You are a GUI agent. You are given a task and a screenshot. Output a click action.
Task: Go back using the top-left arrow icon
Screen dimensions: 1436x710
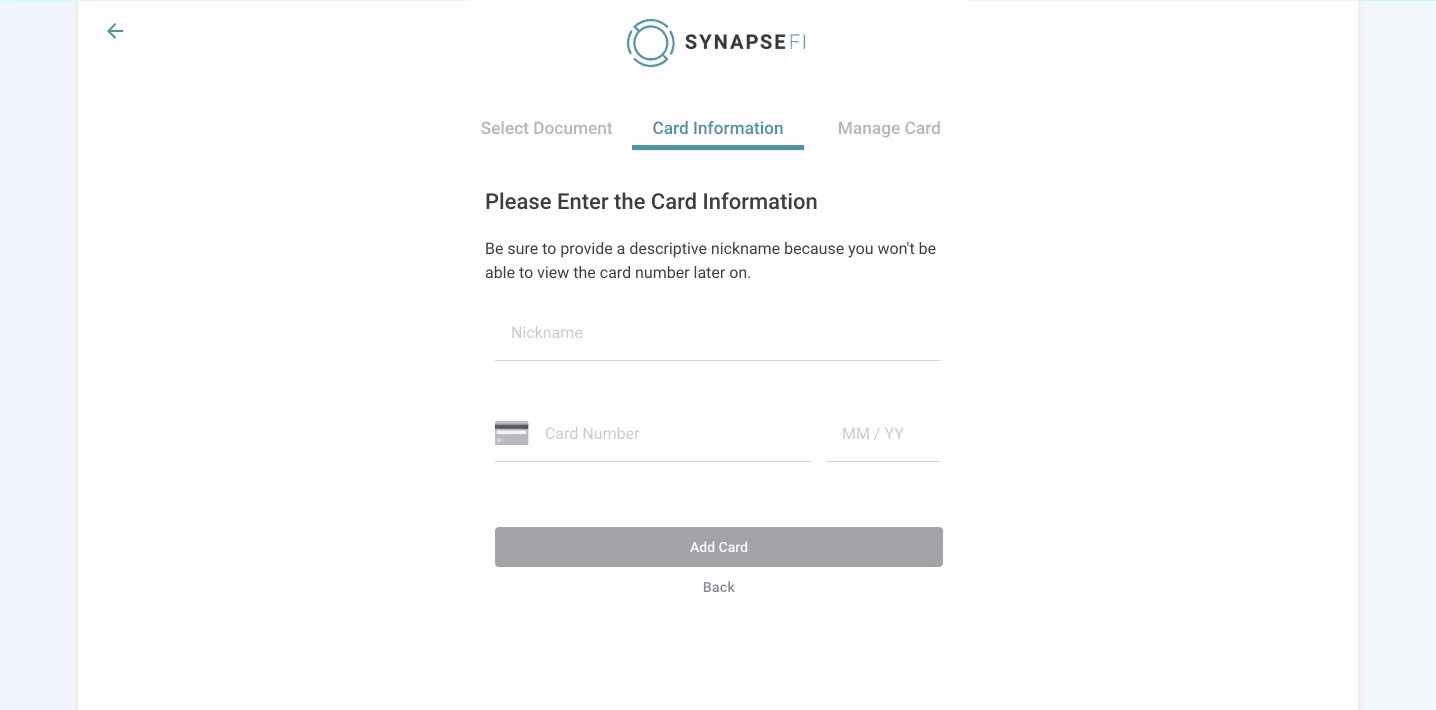[x=115, y=31]
